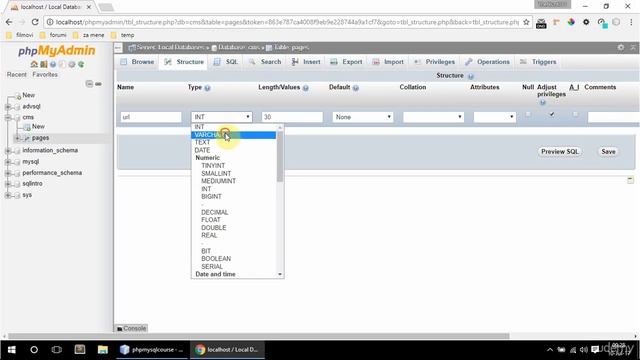The height and width of the screenshot is (360, 640).
Task: Collapse all navigation tree nodes icon
Action: pos(89,84)
